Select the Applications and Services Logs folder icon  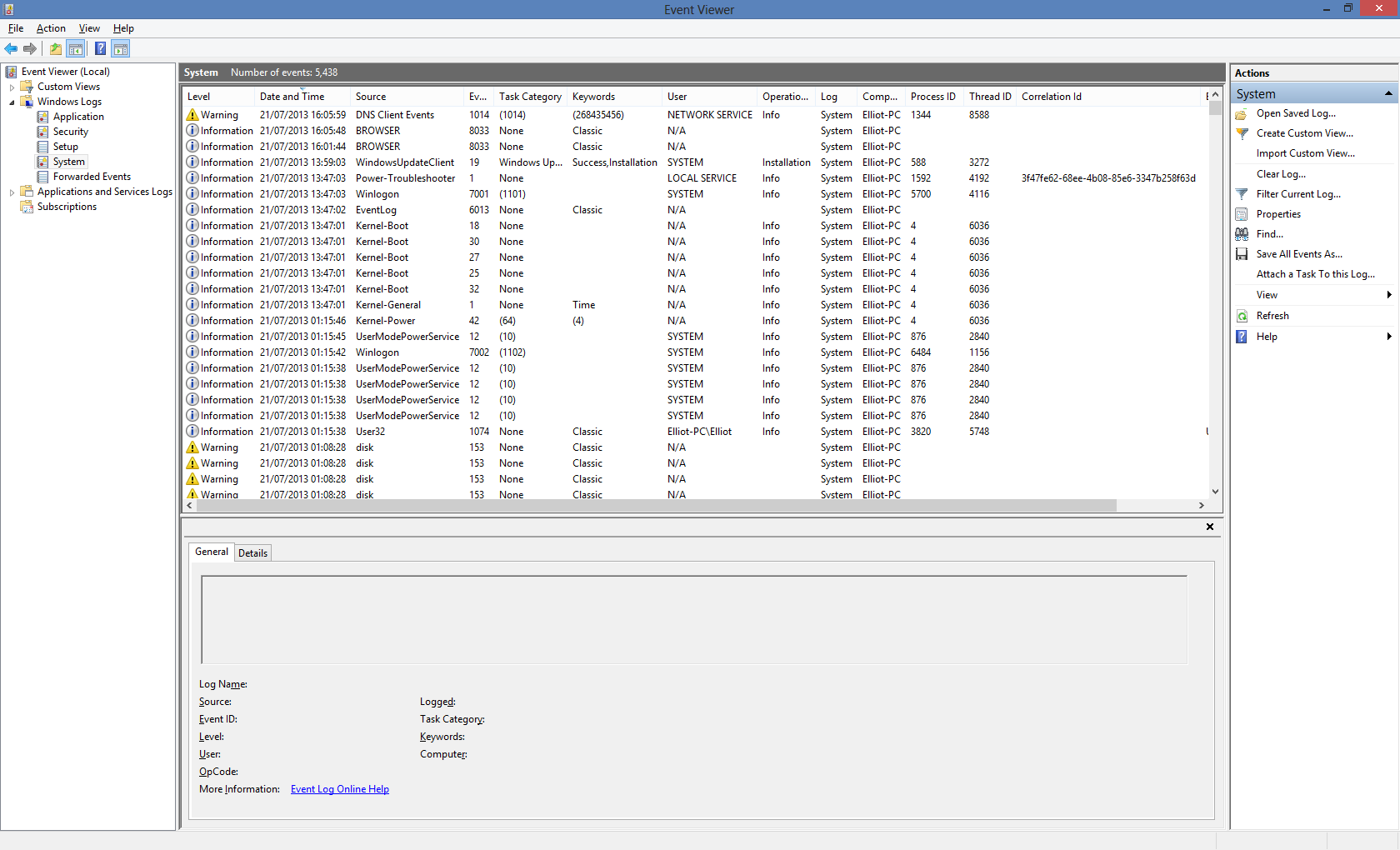pos(27,192)
